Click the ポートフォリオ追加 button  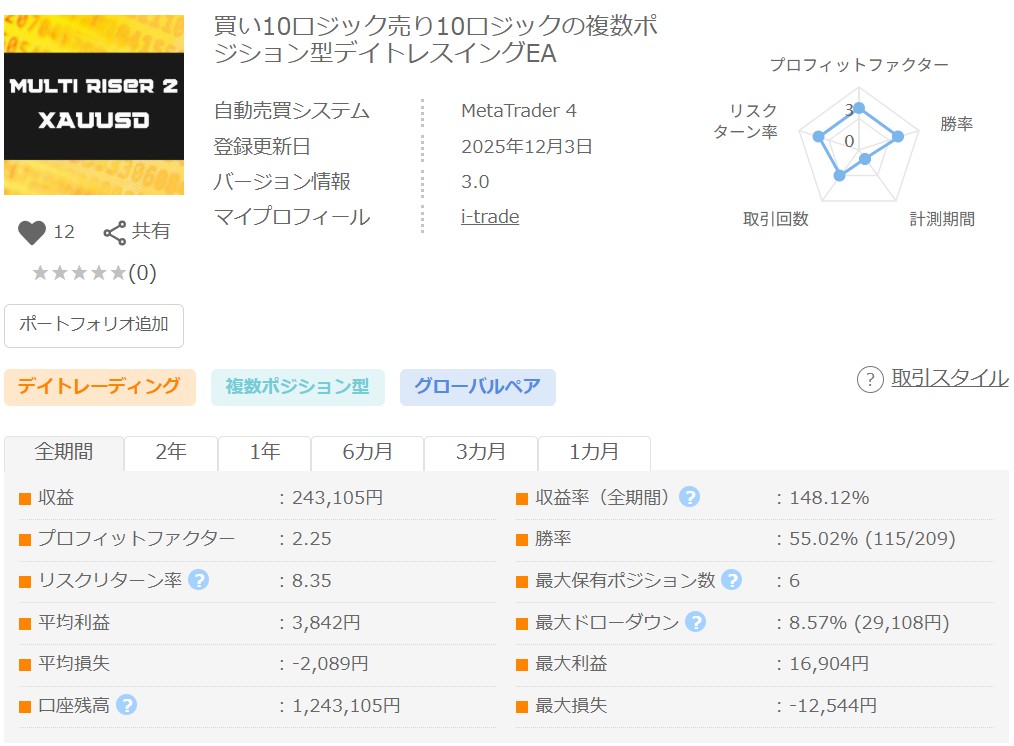(94, 325)
